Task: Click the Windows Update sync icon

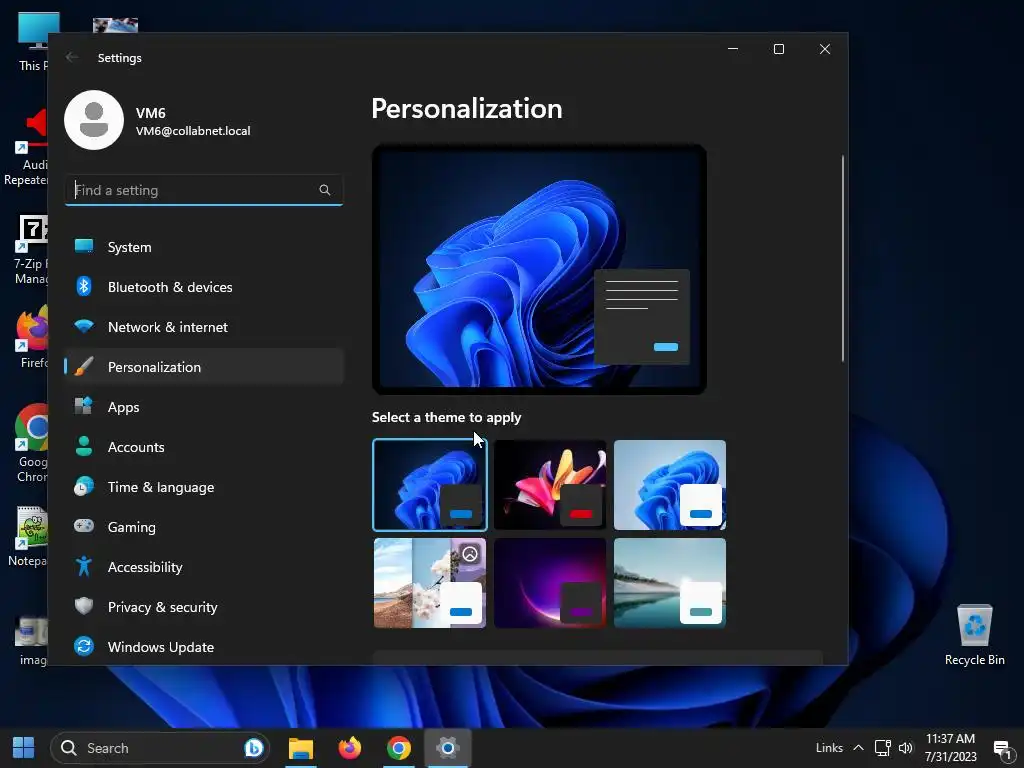Action: coord(84,646)
